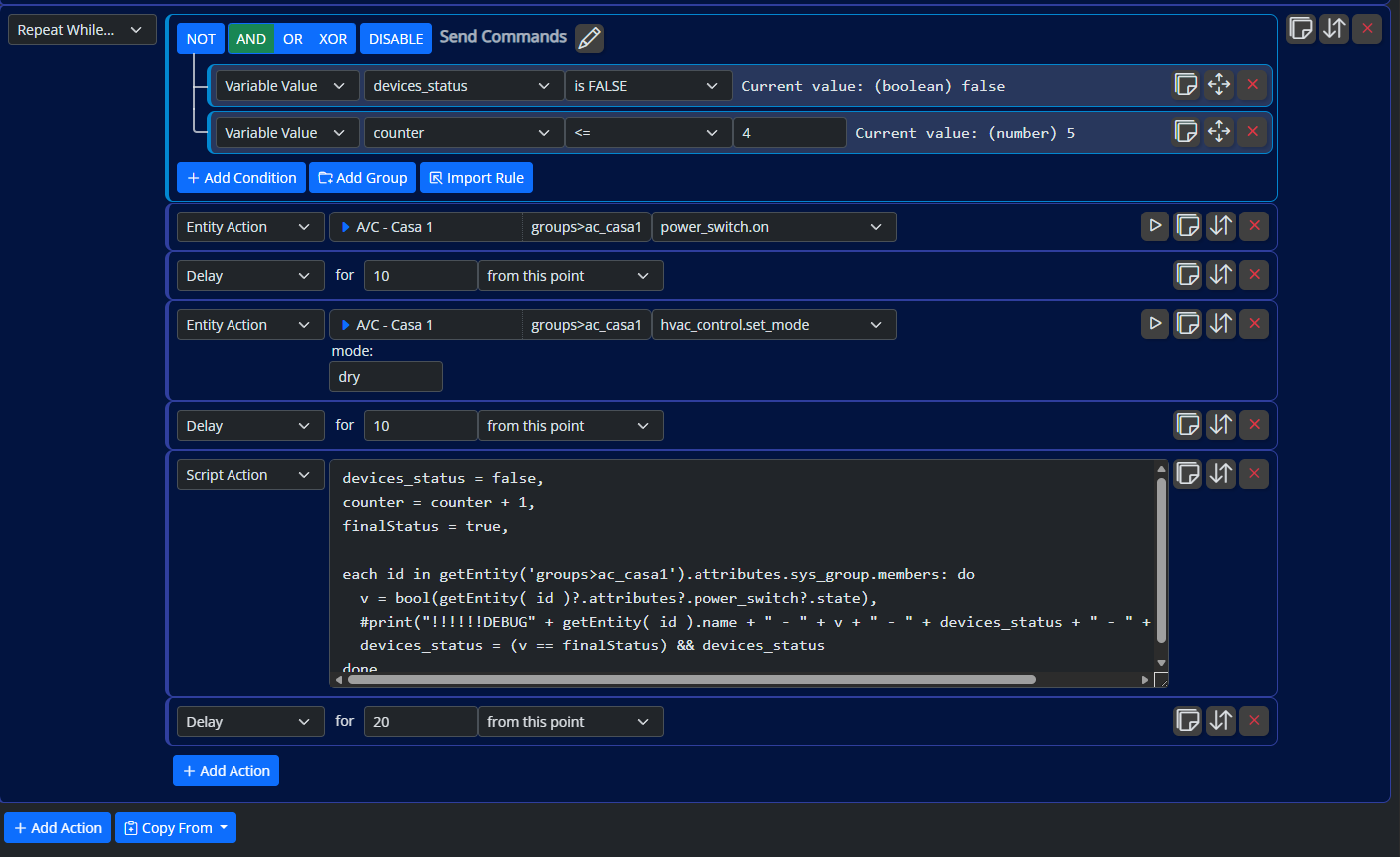Open the power_switch.on action dropdown
Screen dimensions: 1400x857
coord(772,227)
